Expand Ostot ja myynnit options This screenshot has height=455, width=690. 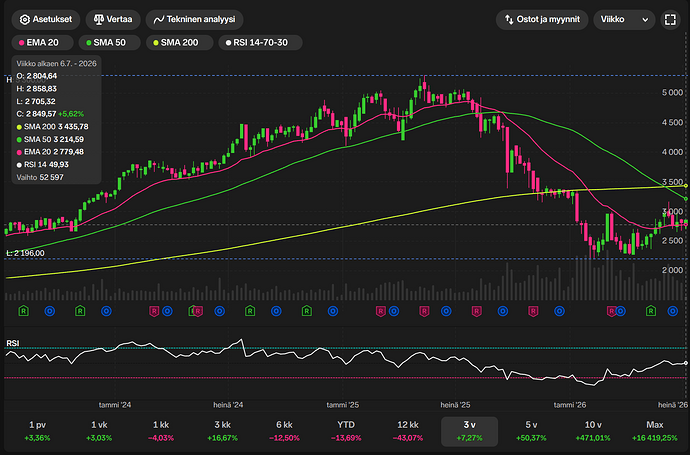542,20
